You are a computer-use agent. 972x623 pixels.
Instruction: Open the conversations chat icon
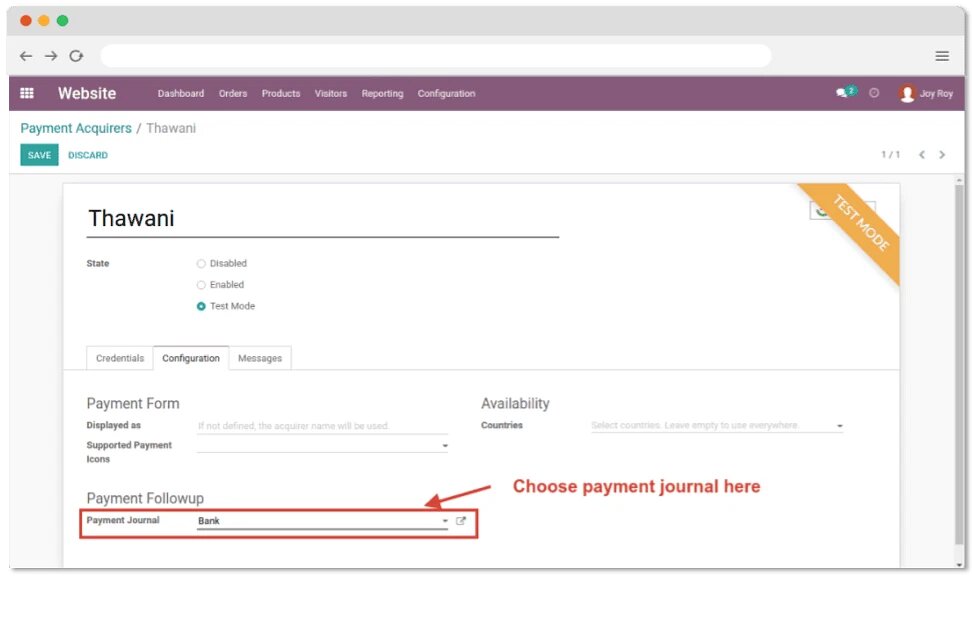click(845, 93)
